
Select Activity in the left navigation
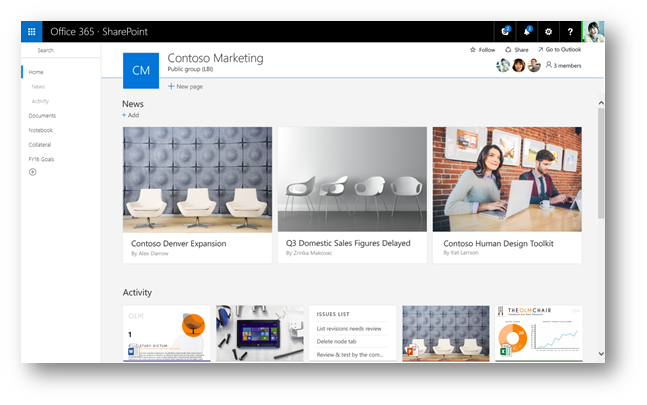[x=40, y=101]
